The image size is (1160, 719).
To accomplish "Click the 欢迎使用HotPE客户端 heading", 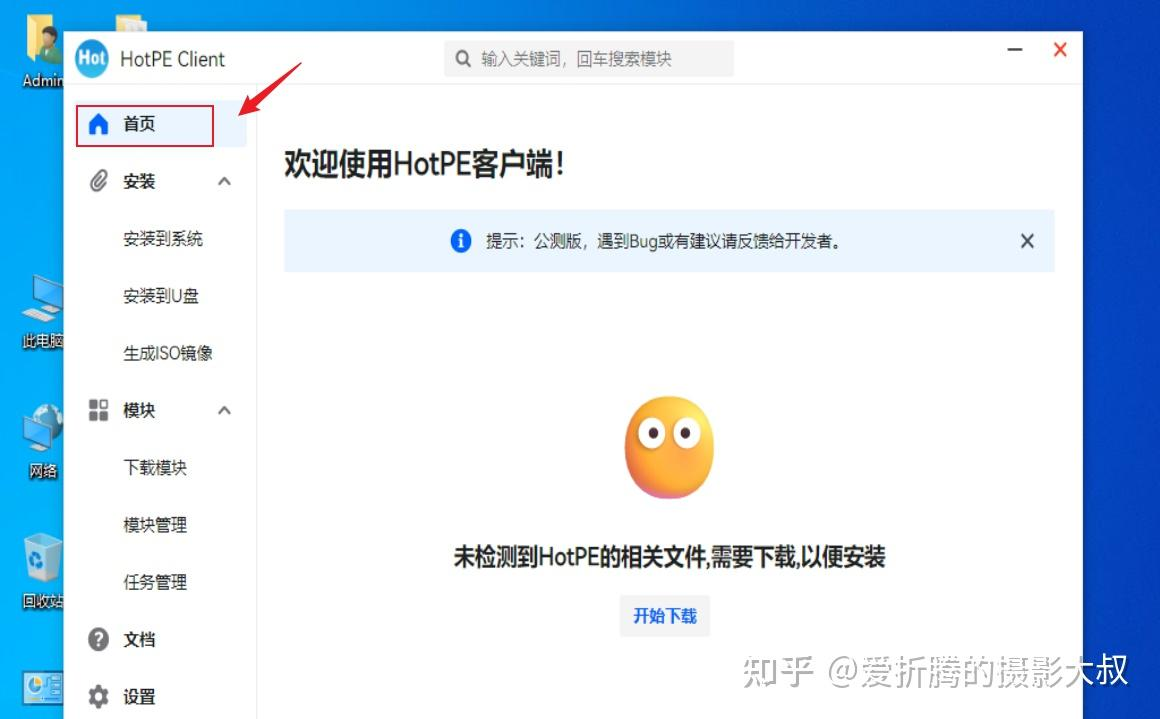I will click(x=425, y=163).
